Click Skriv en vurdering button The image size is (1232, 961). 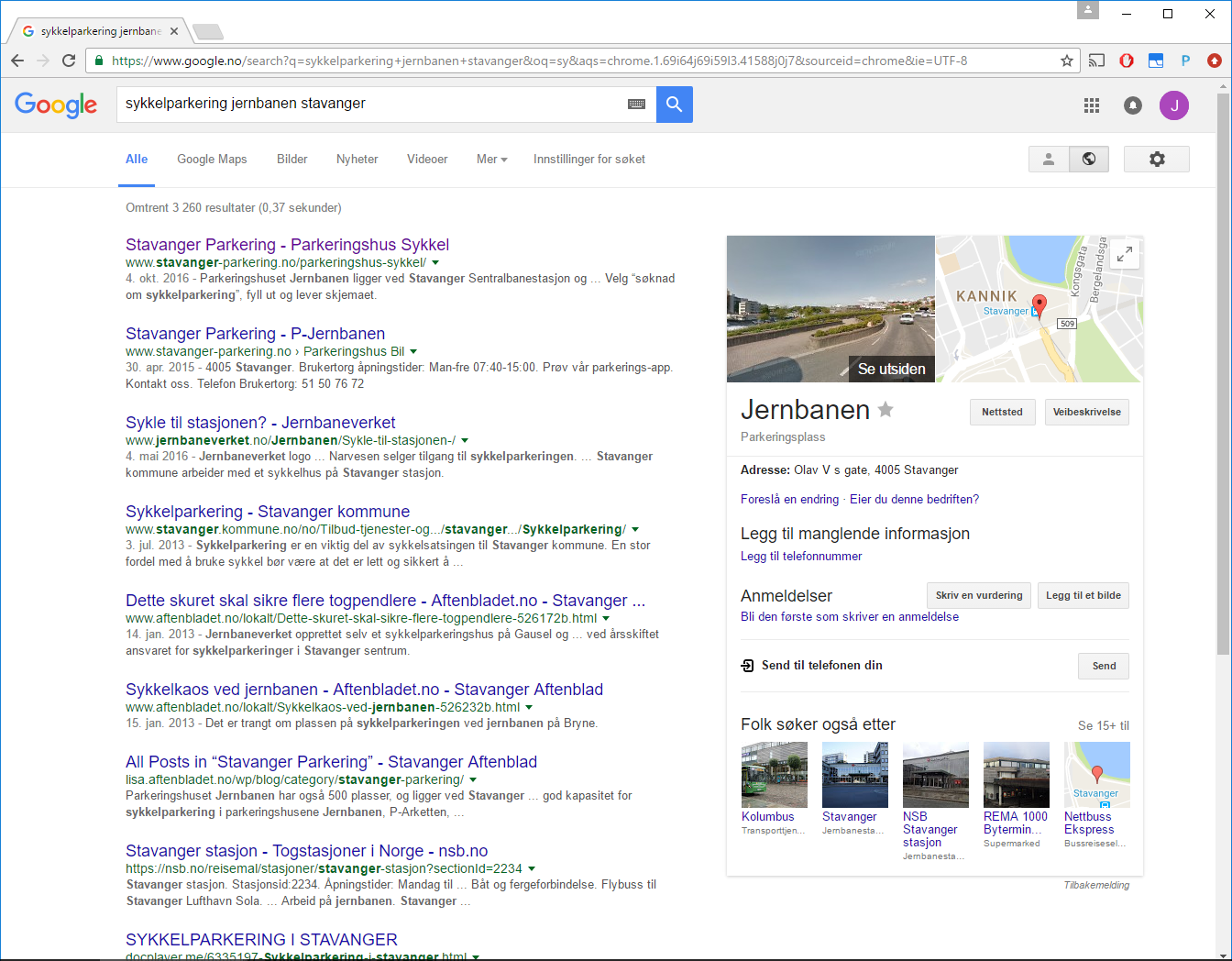tap(979, 595)
